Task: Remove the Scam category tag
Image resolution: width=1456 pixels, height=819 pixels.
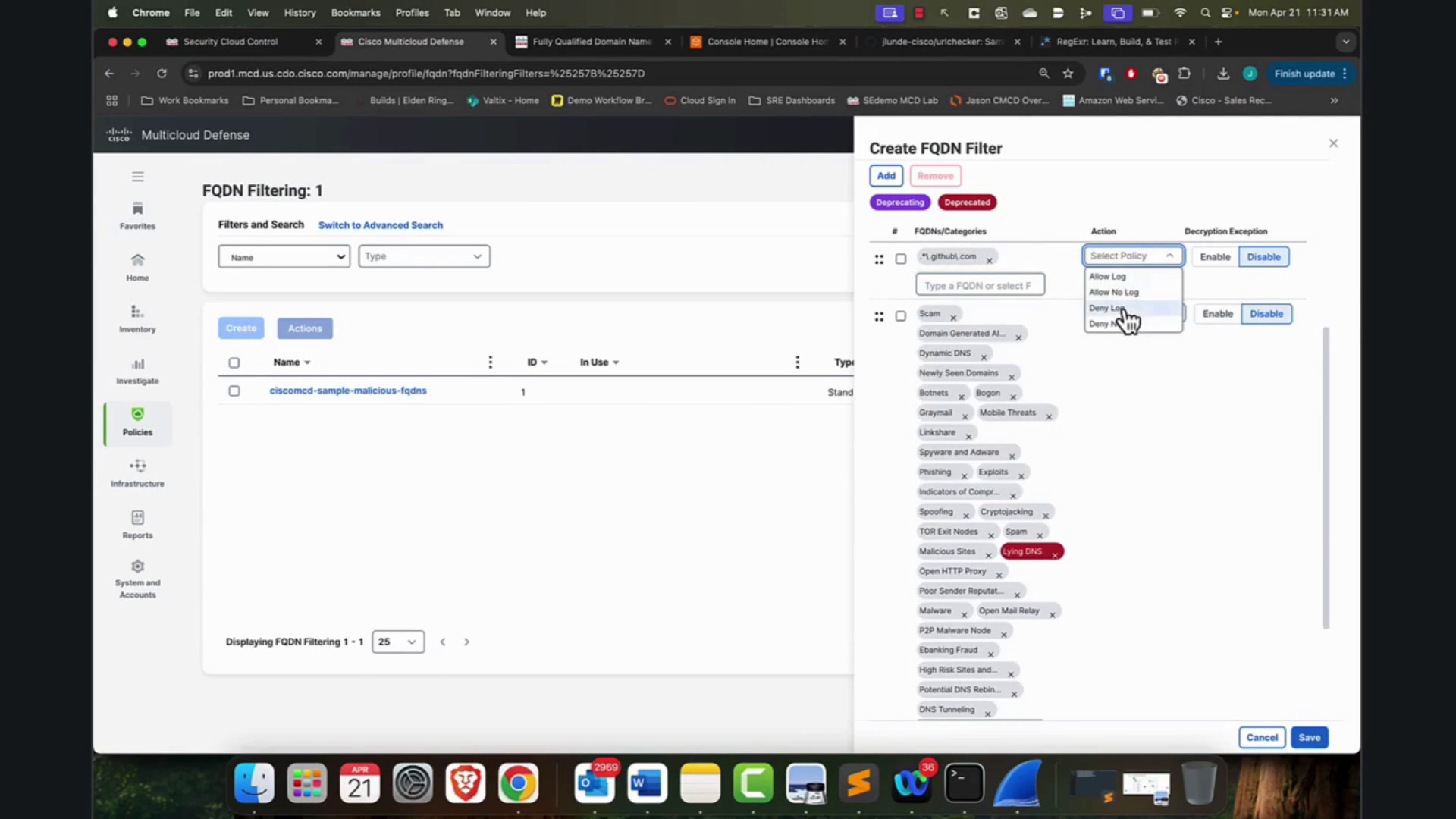Action: (953, 318)
